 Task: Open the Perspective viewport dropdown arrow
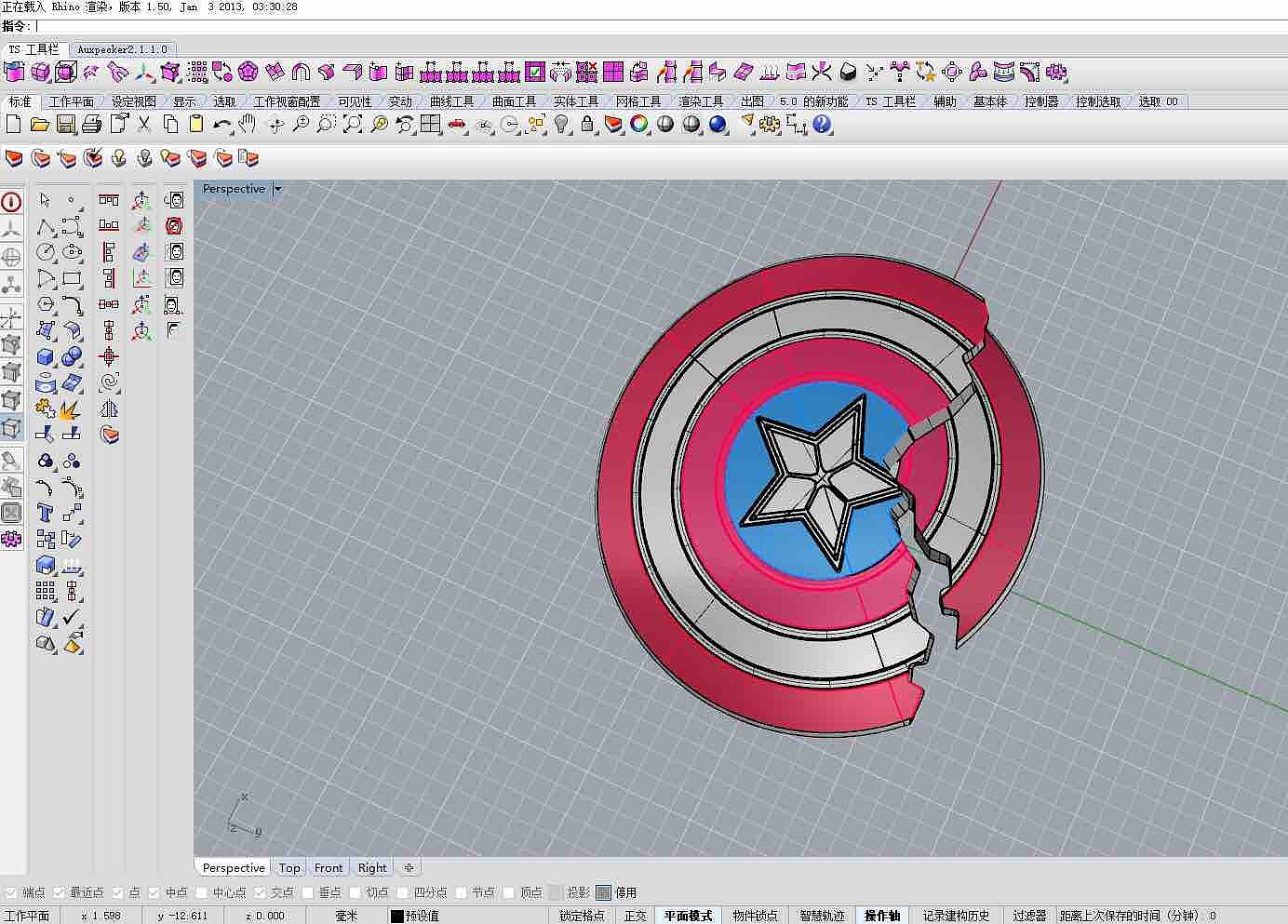(277, 189)
